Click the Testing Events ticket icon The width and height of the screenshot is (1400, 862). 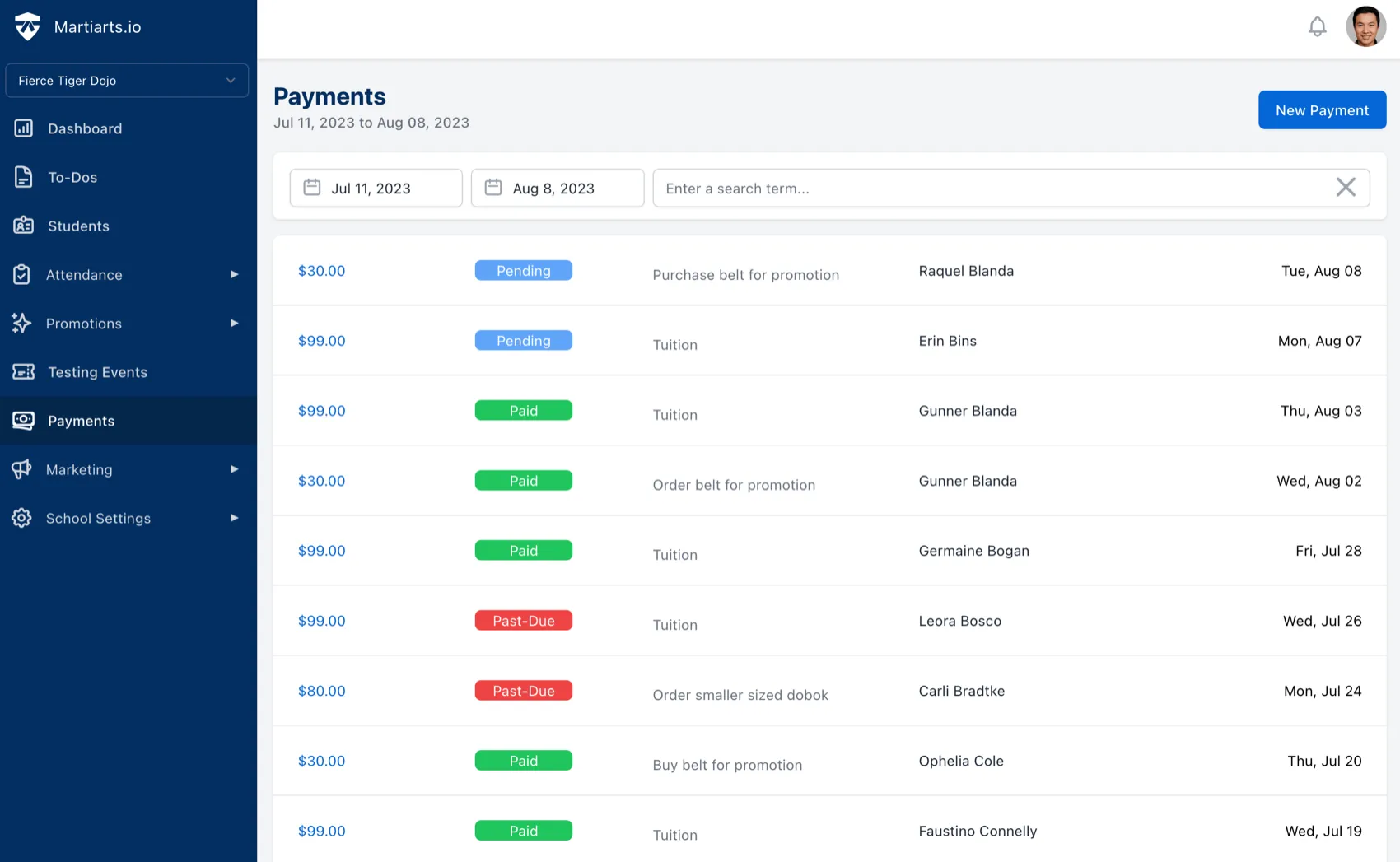[23, 371]
